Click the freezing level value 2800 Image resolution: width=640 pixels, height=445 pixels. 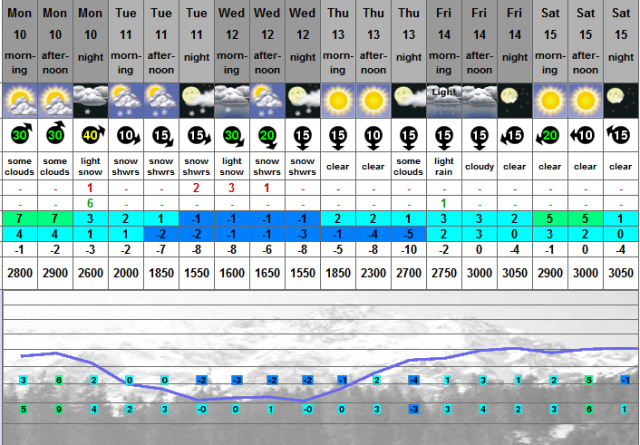pos(20,273)
